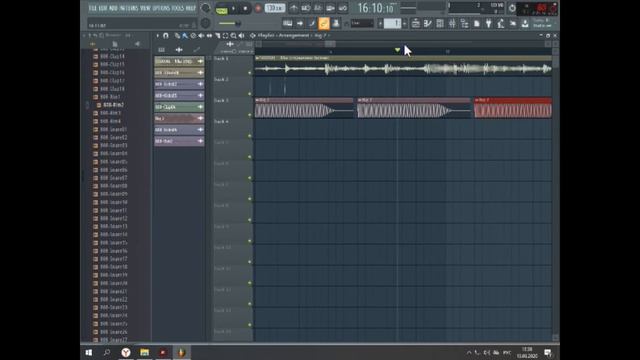
Task: Open menu of Track 1 audio clip
Action: tap(257, 58)
